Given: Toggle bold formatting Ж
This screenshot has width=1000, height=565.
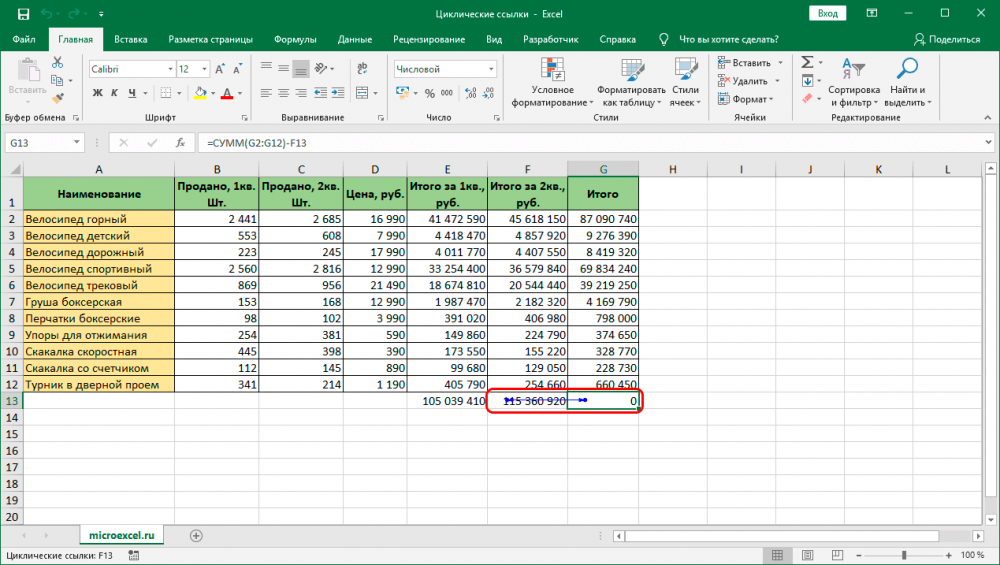Looking at the screenshot, I should [97, 93].
